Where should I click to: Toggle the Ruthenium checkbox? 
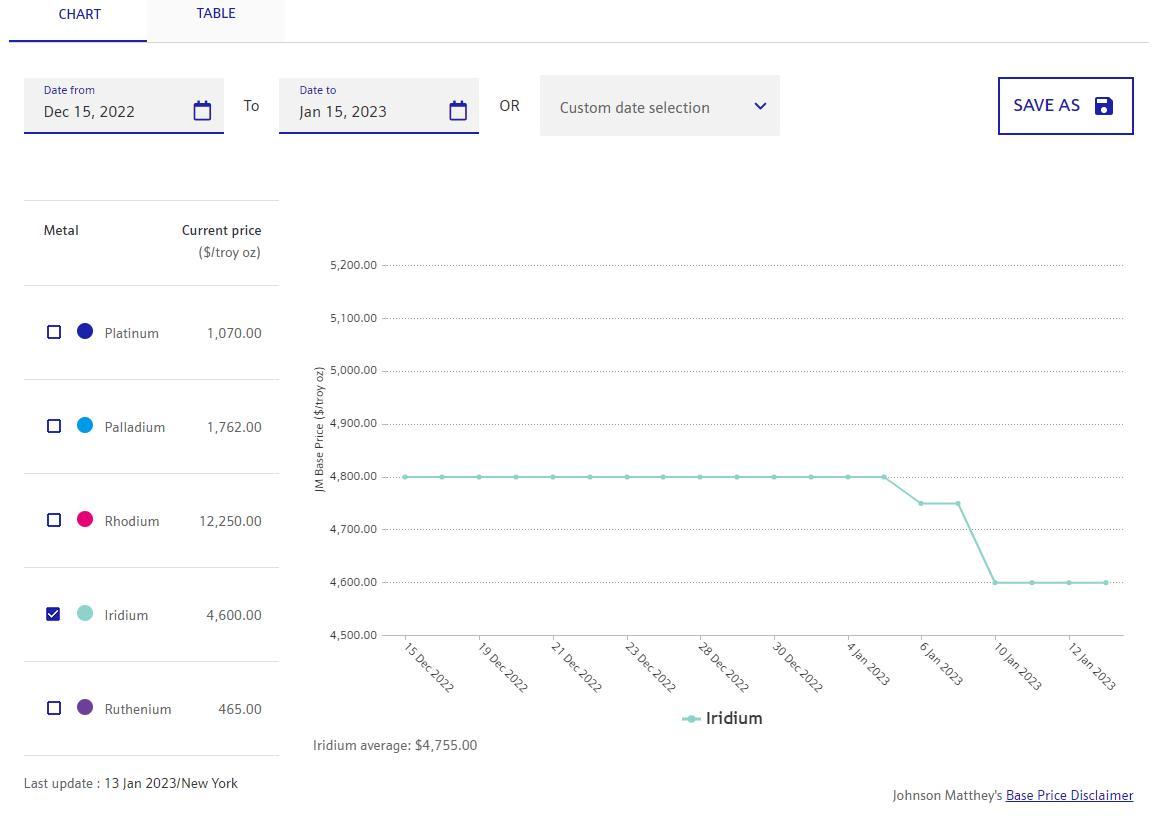[54, 708]
